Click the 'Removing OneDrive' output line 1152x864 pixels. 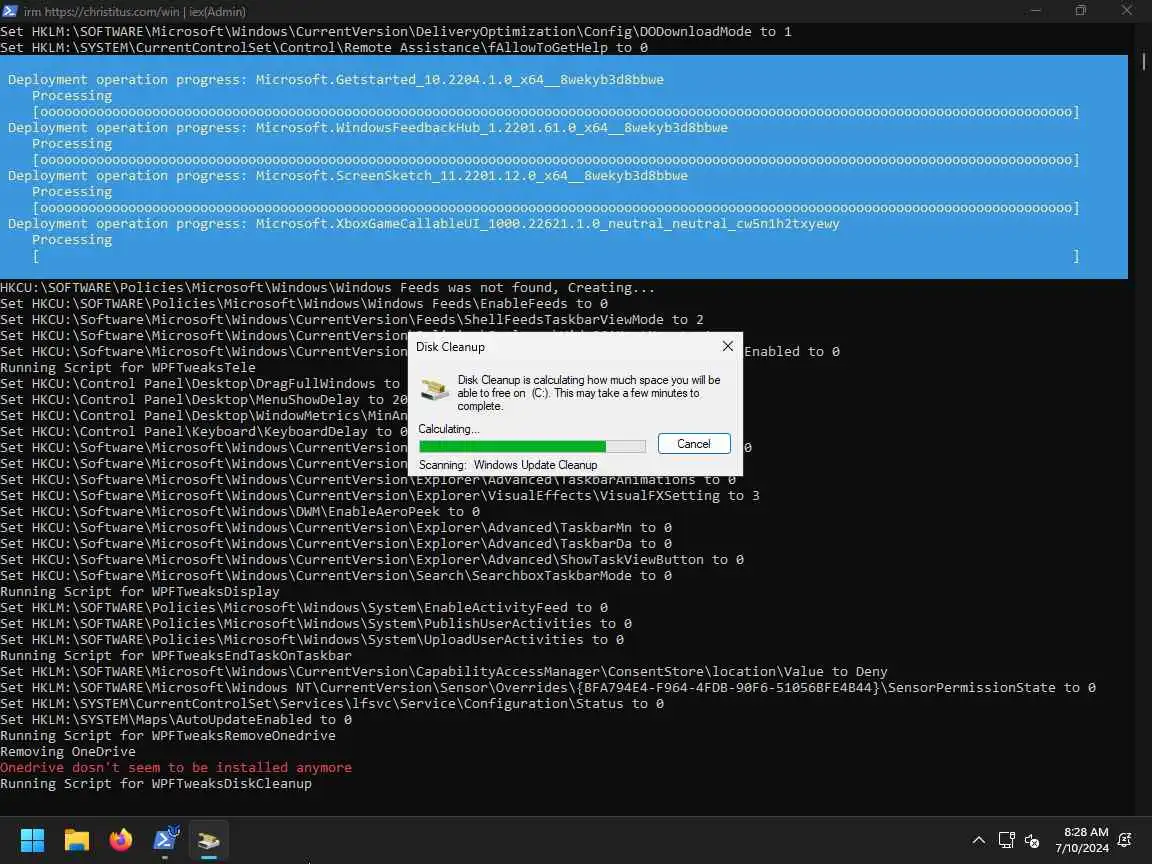[68, 752]
